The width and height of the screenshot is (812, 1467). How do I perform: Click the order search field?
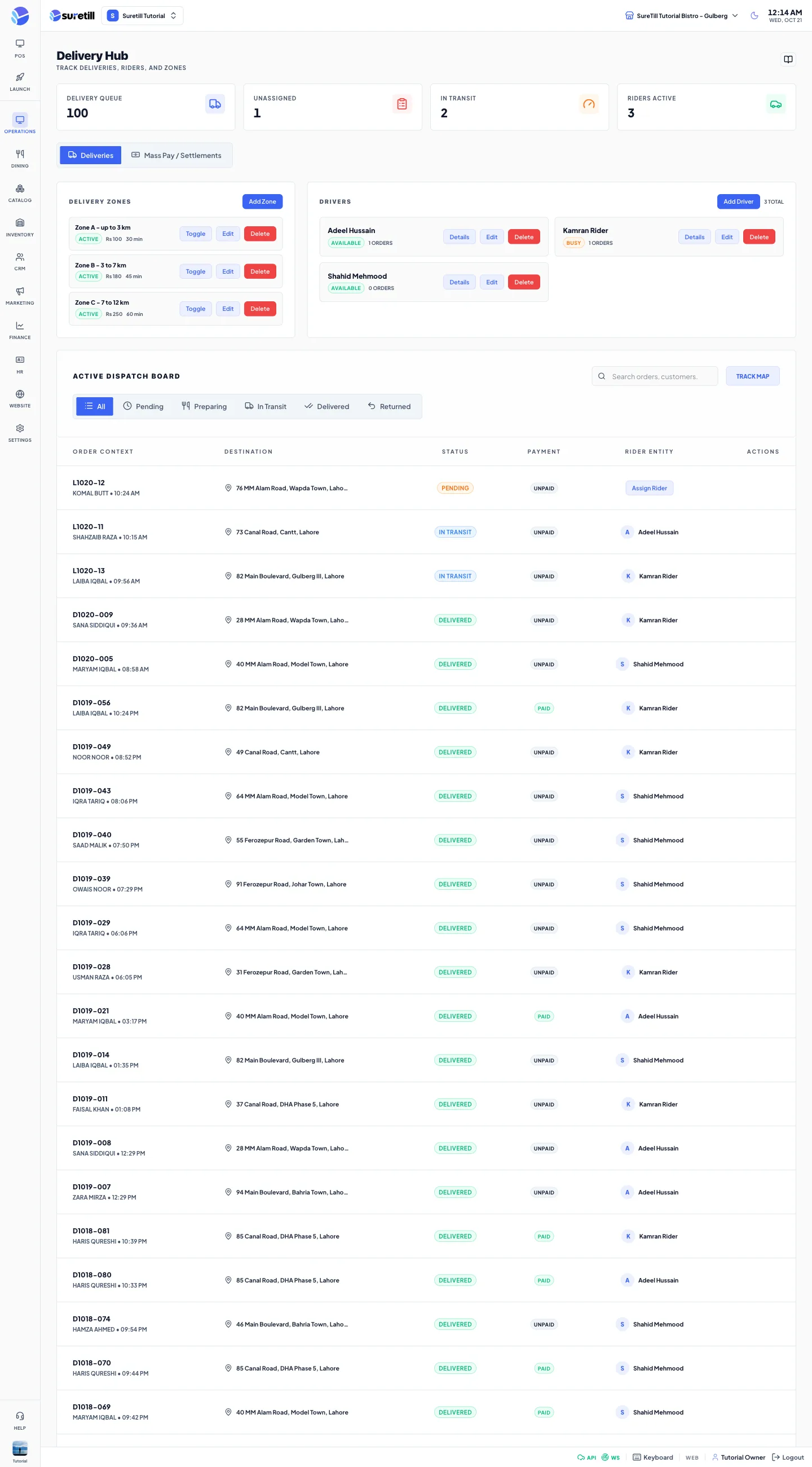click(654, 376)
